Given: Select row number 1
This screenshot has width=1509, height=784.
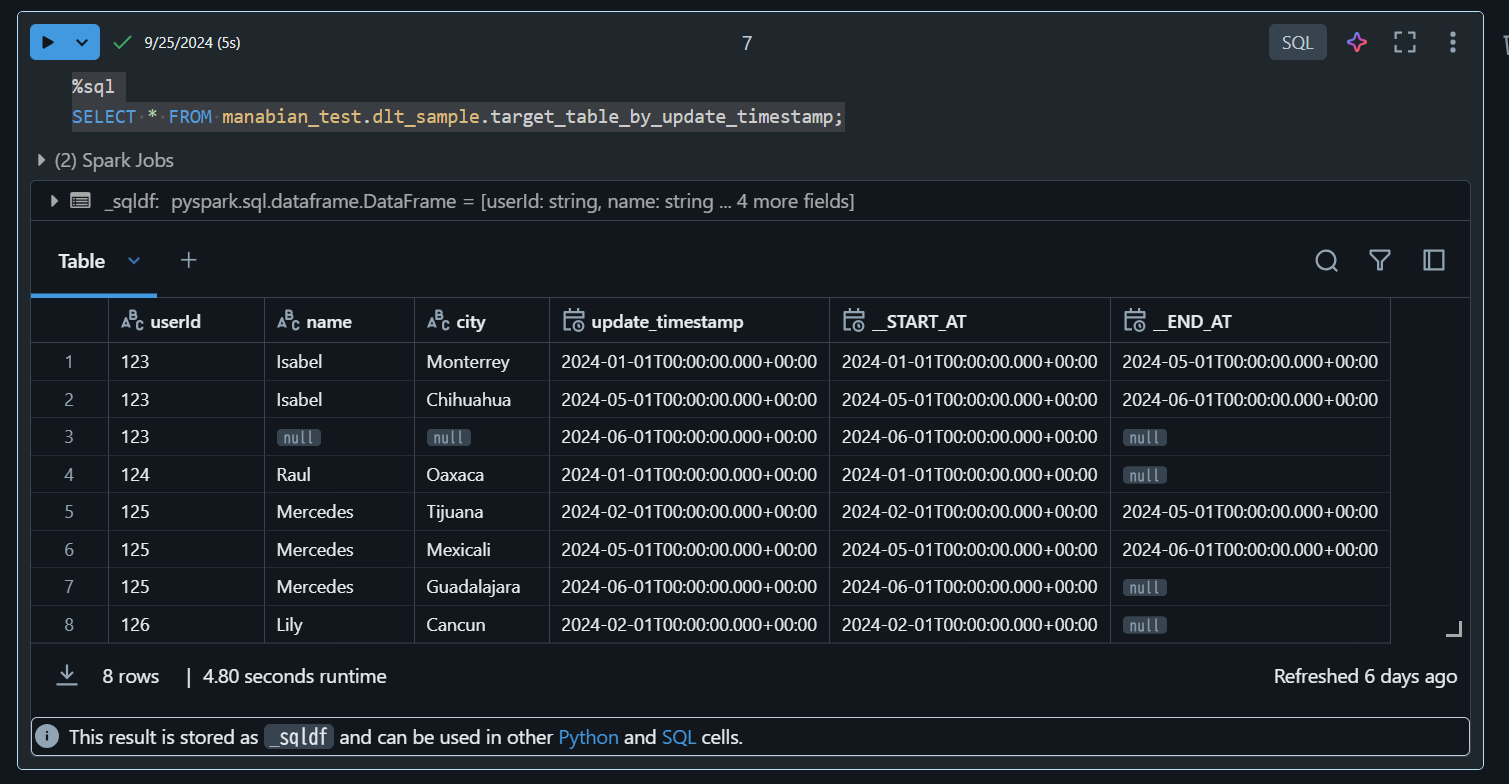Looking at the screenshot, I should tap(69, 361).
